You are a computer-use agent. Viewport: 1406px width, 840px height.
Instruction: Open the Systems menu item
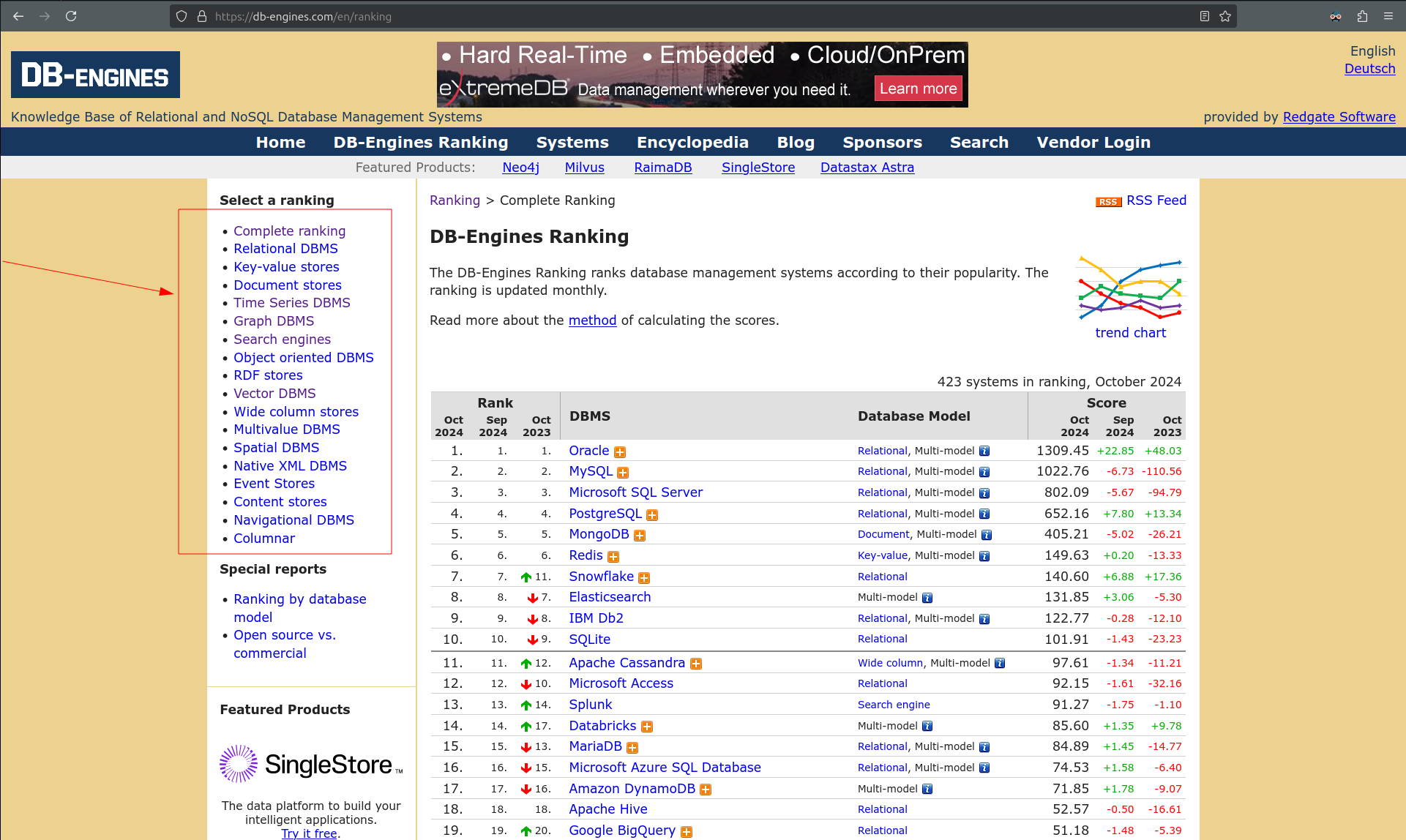point(572,142)
